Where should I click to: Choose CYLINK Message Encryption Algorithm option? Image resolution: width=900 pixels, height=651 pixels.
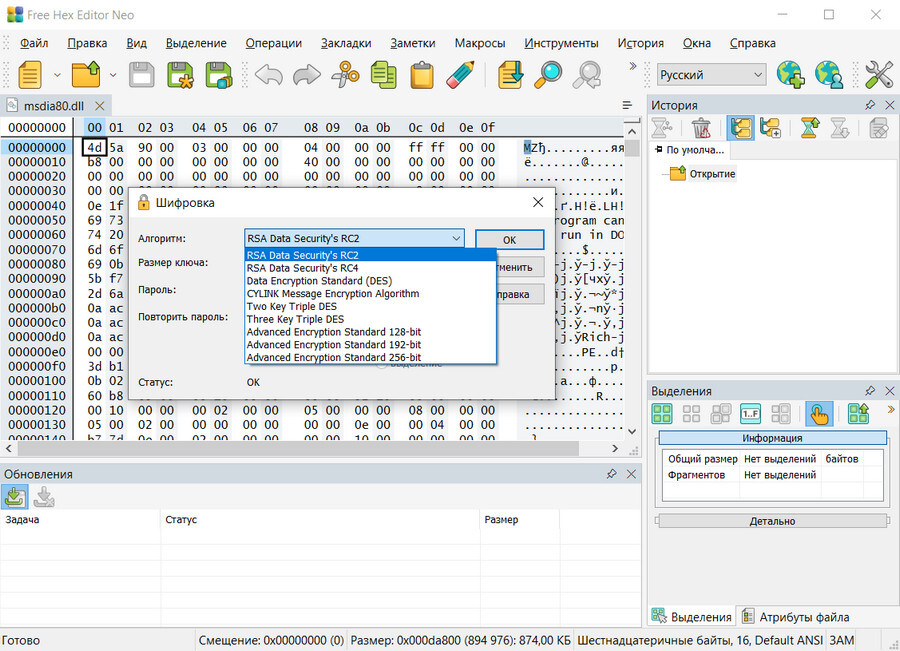(370, 293)
